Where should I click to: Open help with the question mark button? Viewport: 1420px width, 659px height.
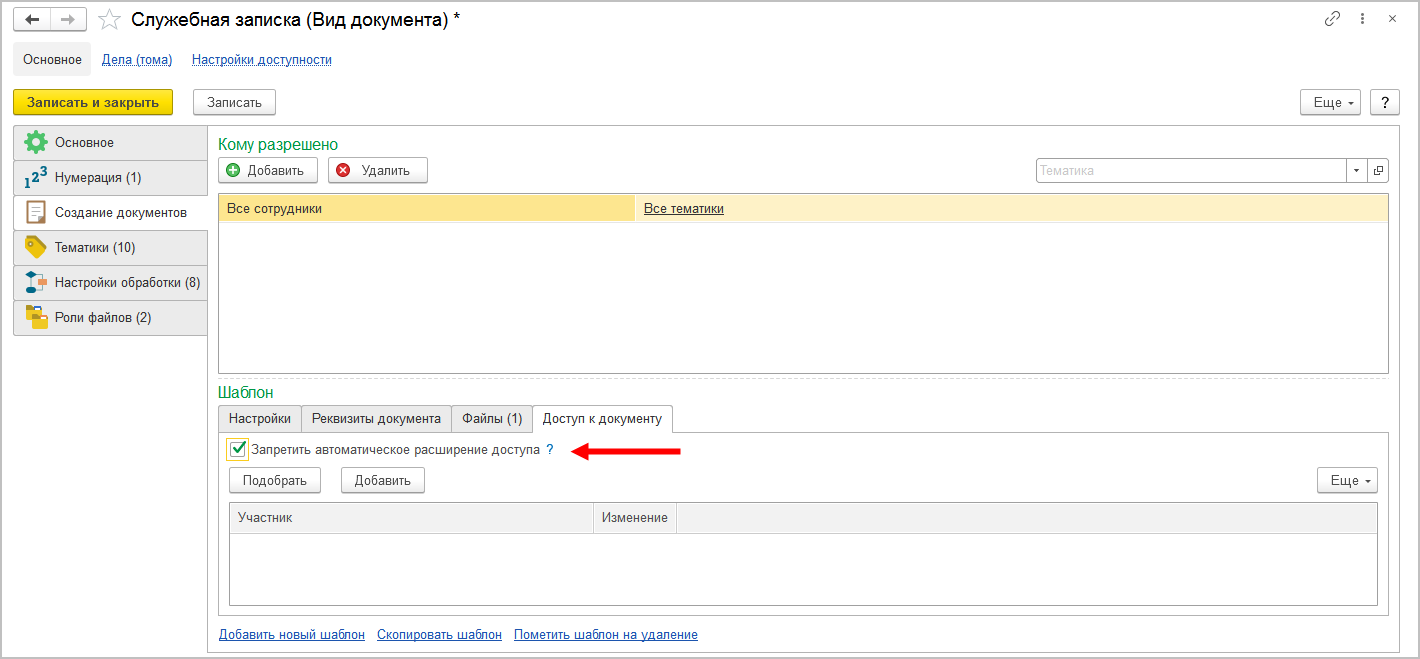tap(1384, 102)
